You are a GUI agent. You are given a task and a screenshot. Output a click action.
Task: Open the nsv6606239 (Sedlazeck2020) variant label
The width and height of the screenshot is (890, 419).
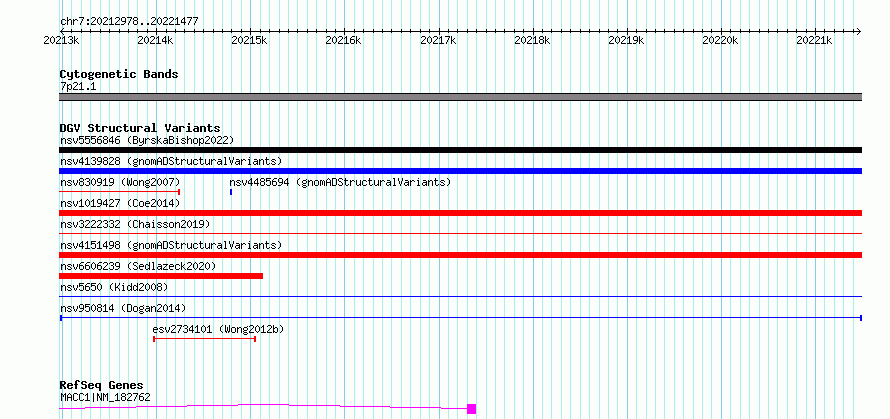click(138, 266)
